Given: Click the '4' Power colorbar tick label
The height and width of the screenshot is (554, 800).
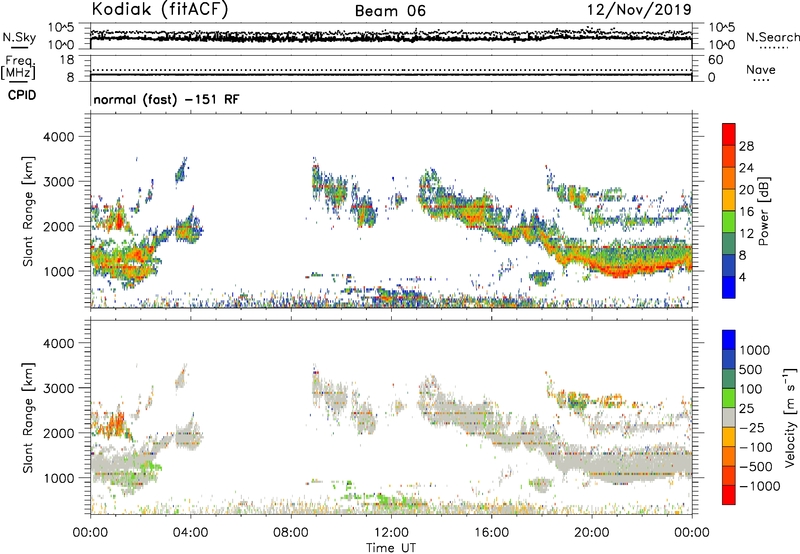Looking at the screenshot, I should 742,277.
